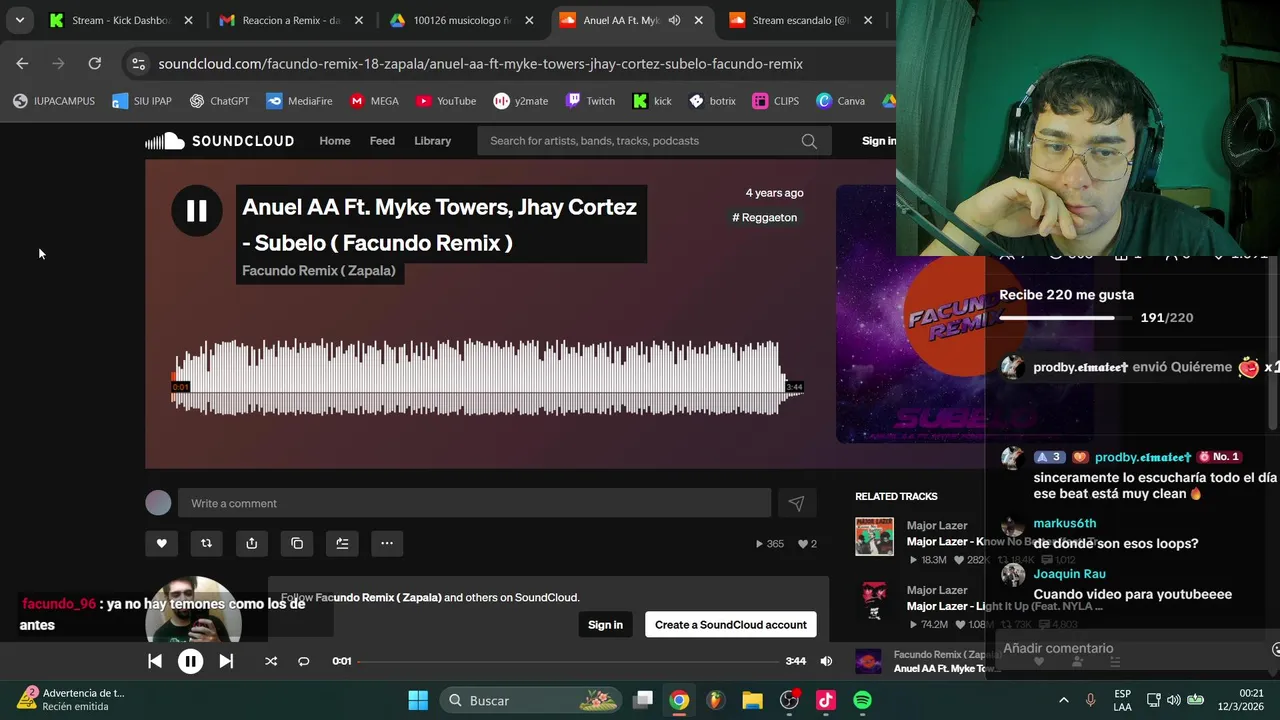Open Spotify from the taskbar
The width and height of the screenshot is (1280, 720).
point(862,700)
